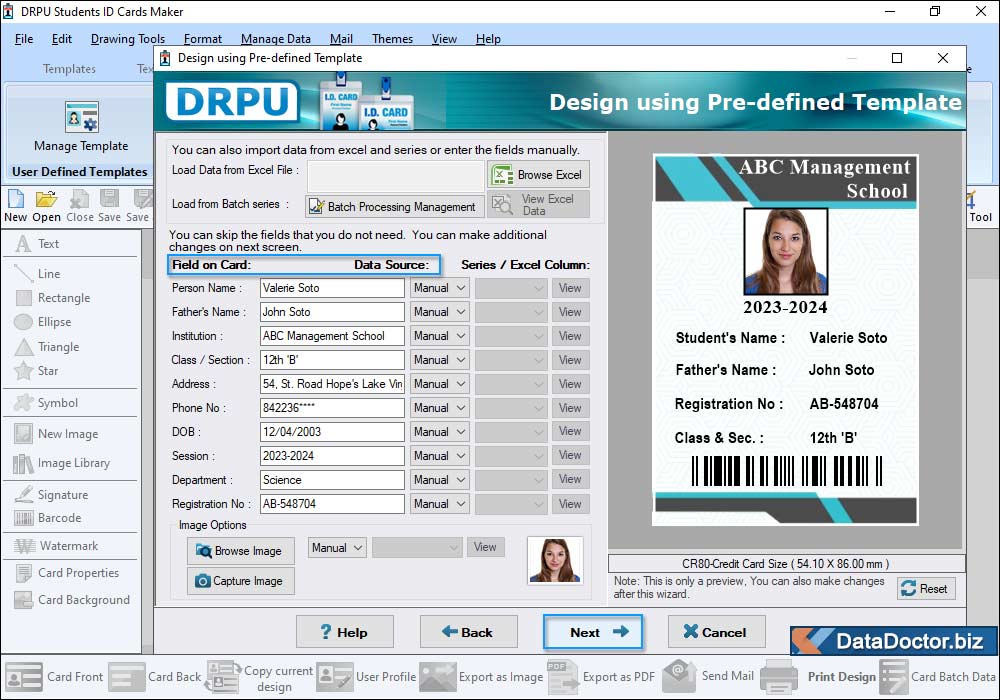The image size is (1000, 700).
Task: Click the Close toolbar icon
Action: click(x=80, y=205)
